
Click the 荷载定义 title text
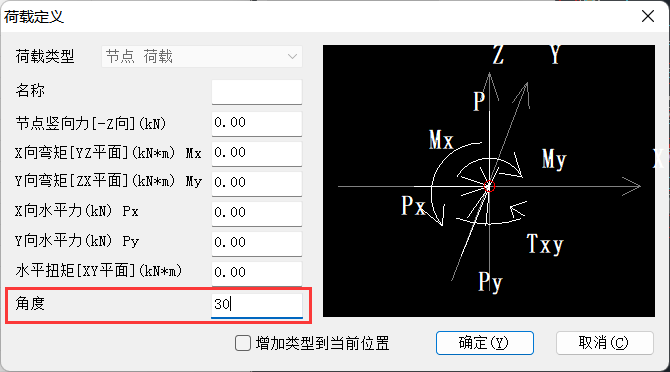tap(34, 17)
